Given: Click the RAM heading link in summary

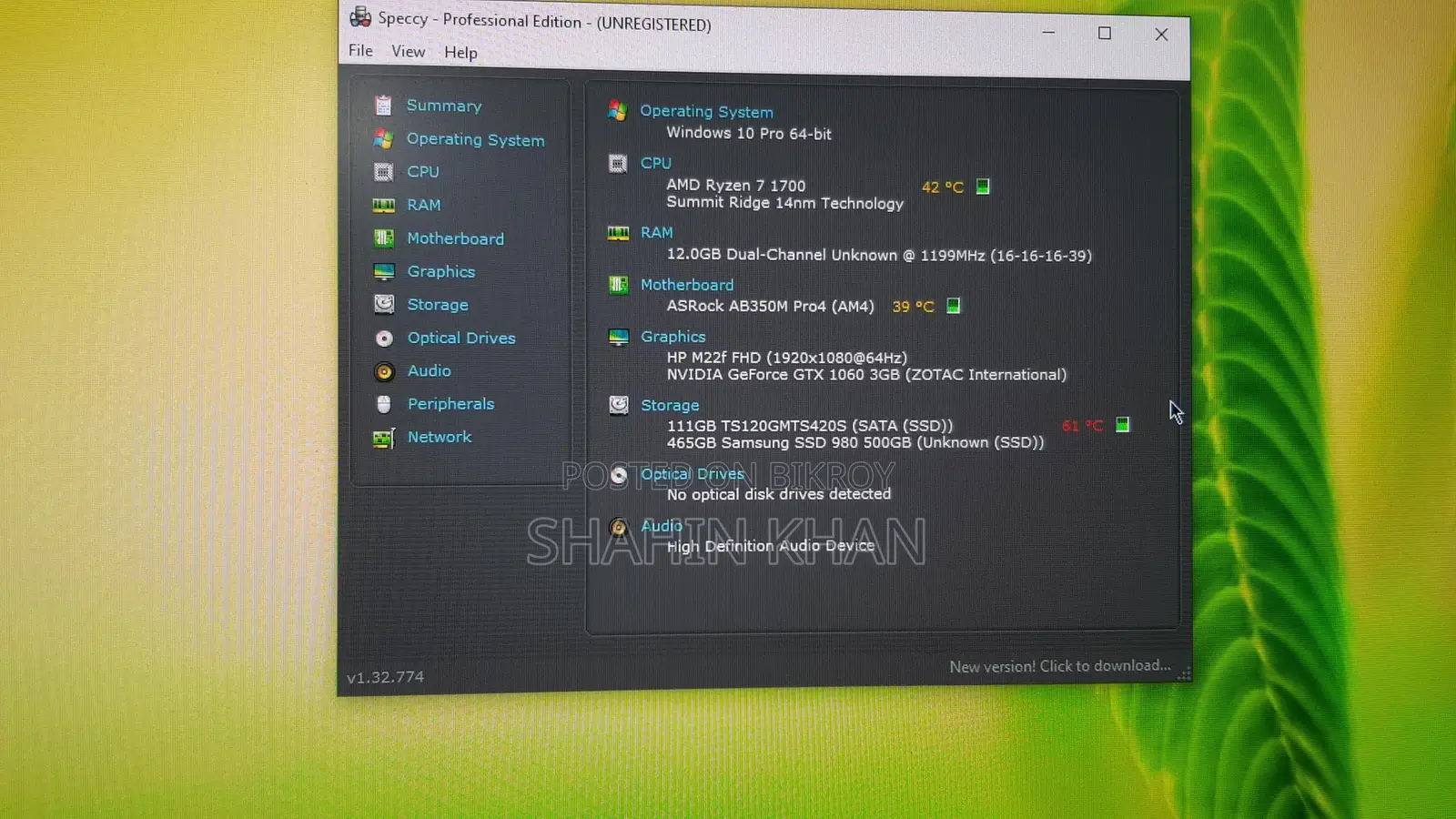Looking at the screenshot, I should click(x=657, y=233).
